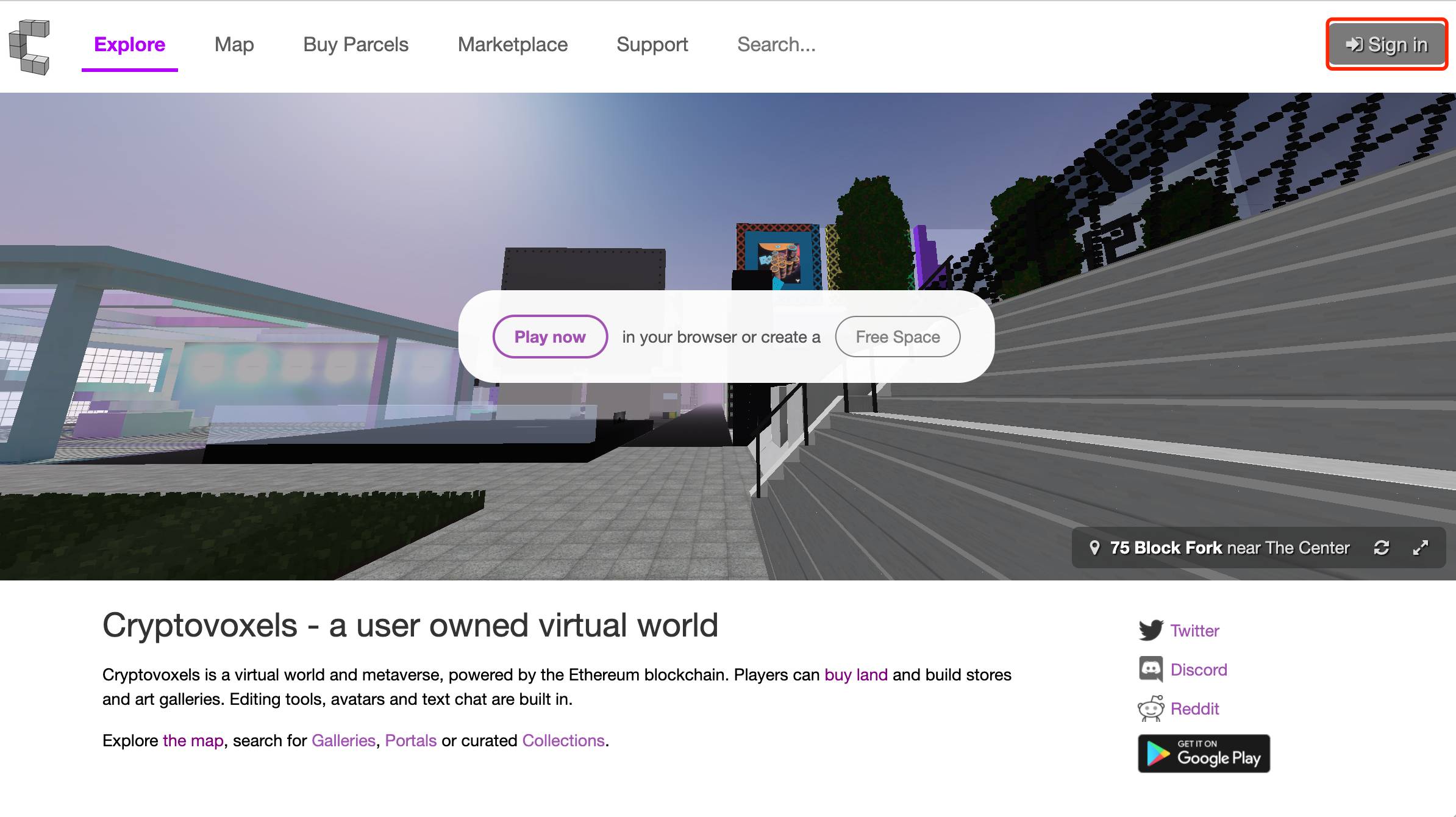Create a Free Space
The image size is (1456, 817).
click(898, 337)
